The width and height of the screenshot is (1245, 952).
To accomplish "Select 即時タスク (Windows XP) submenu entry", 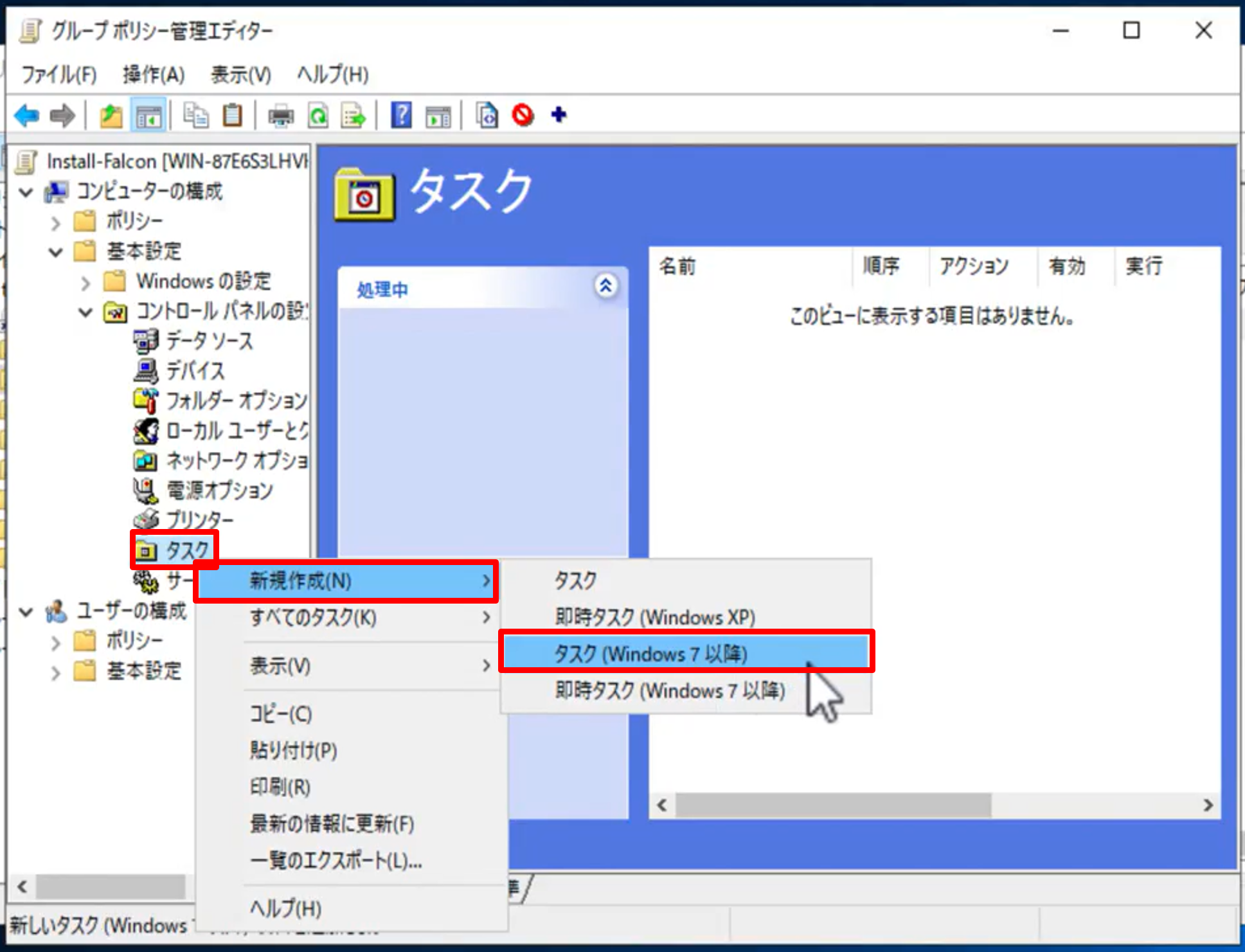I will click(x=654, y=617).
